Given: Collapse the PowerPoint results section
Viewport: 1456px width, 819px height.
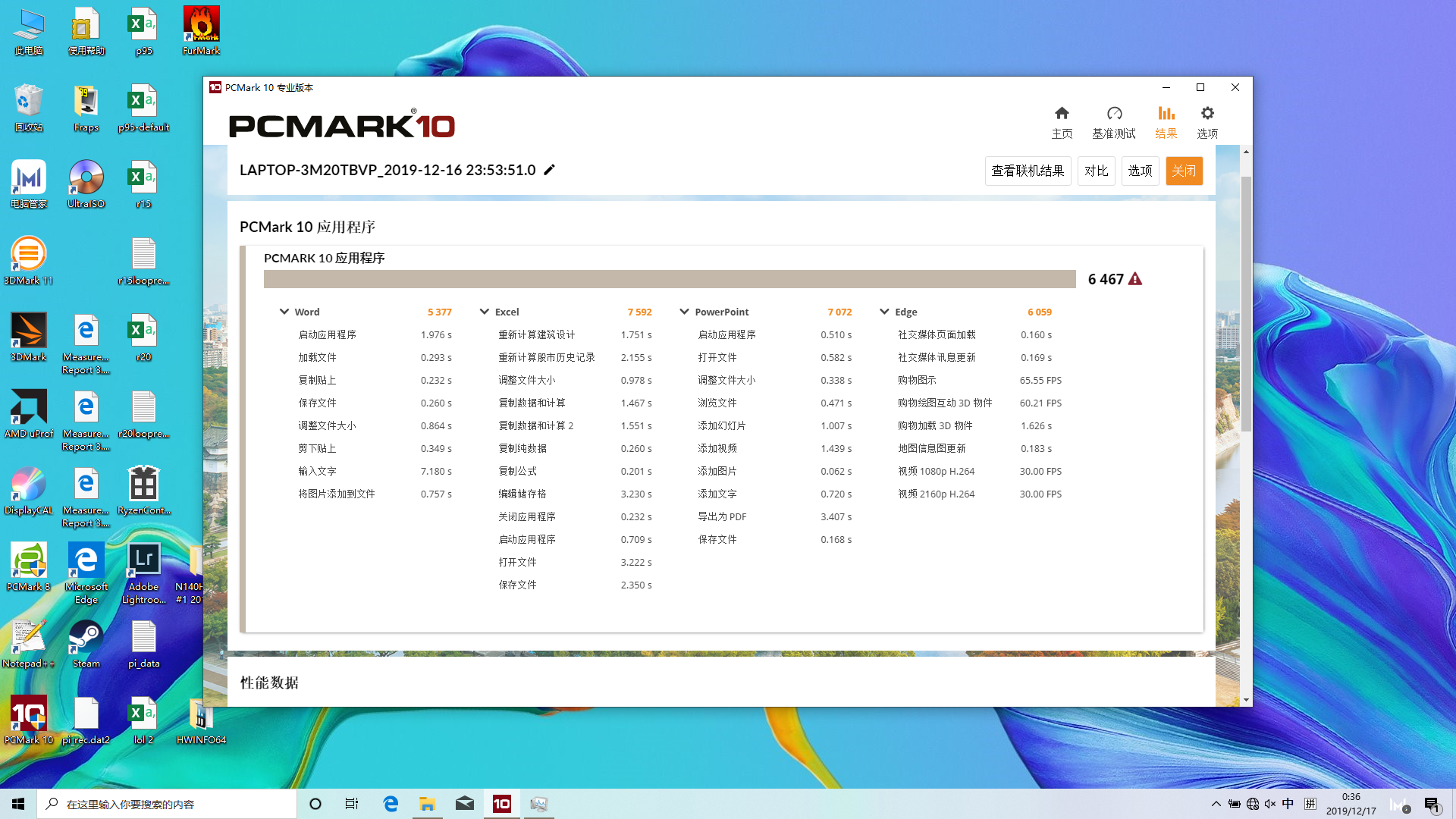Looking at the screenshot, I should click(x=685, y=312).
